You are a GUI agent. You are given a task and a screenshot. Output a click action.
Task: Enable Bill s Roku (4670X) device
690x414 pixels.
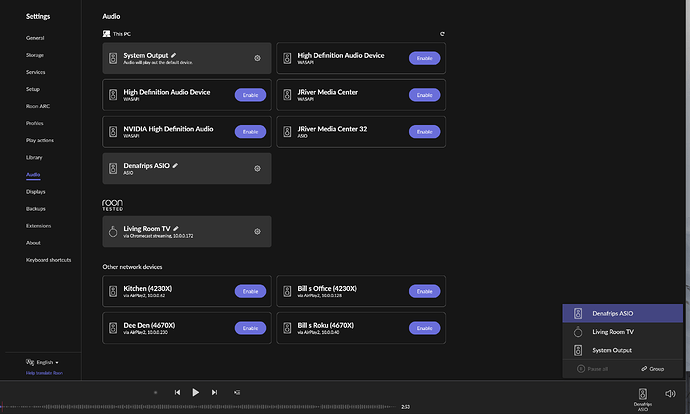[424, 328]
